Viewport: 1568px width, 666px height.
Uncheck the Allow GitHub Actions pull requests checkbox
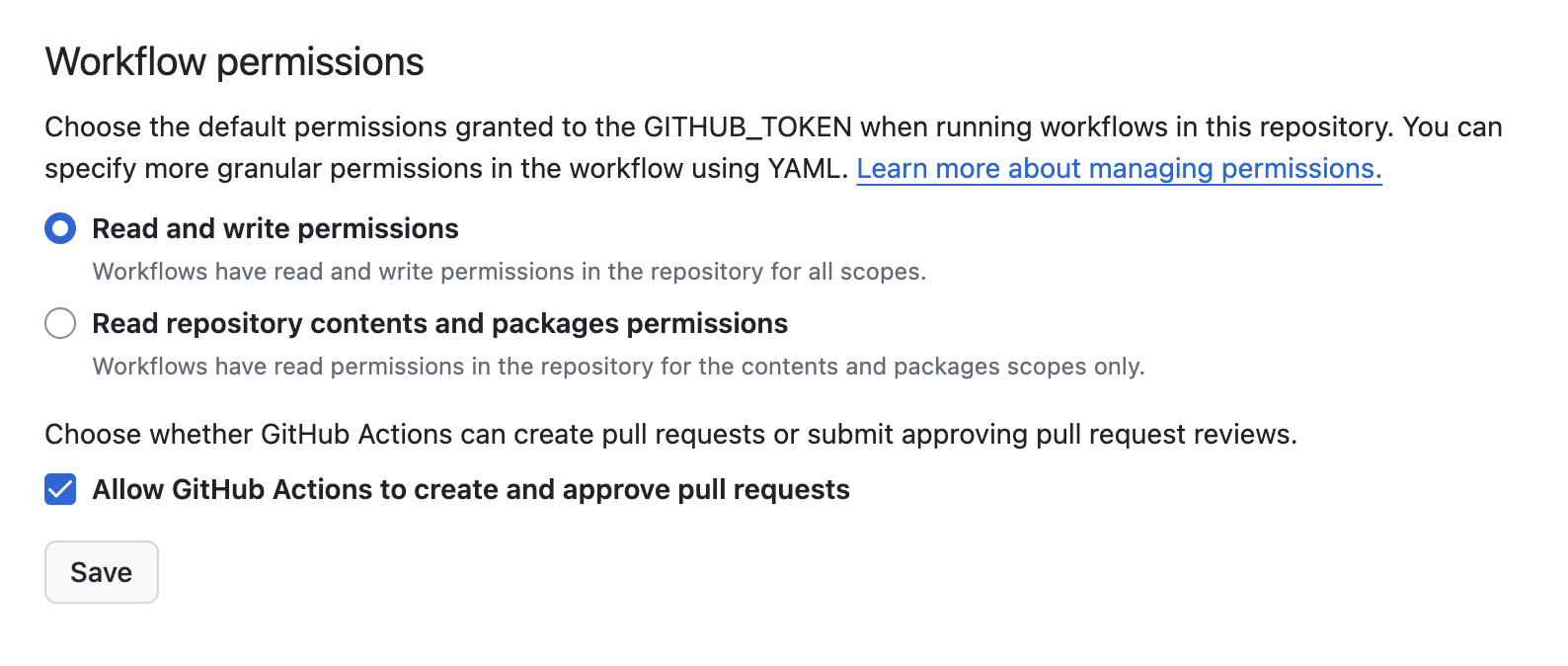coord(60,489)
